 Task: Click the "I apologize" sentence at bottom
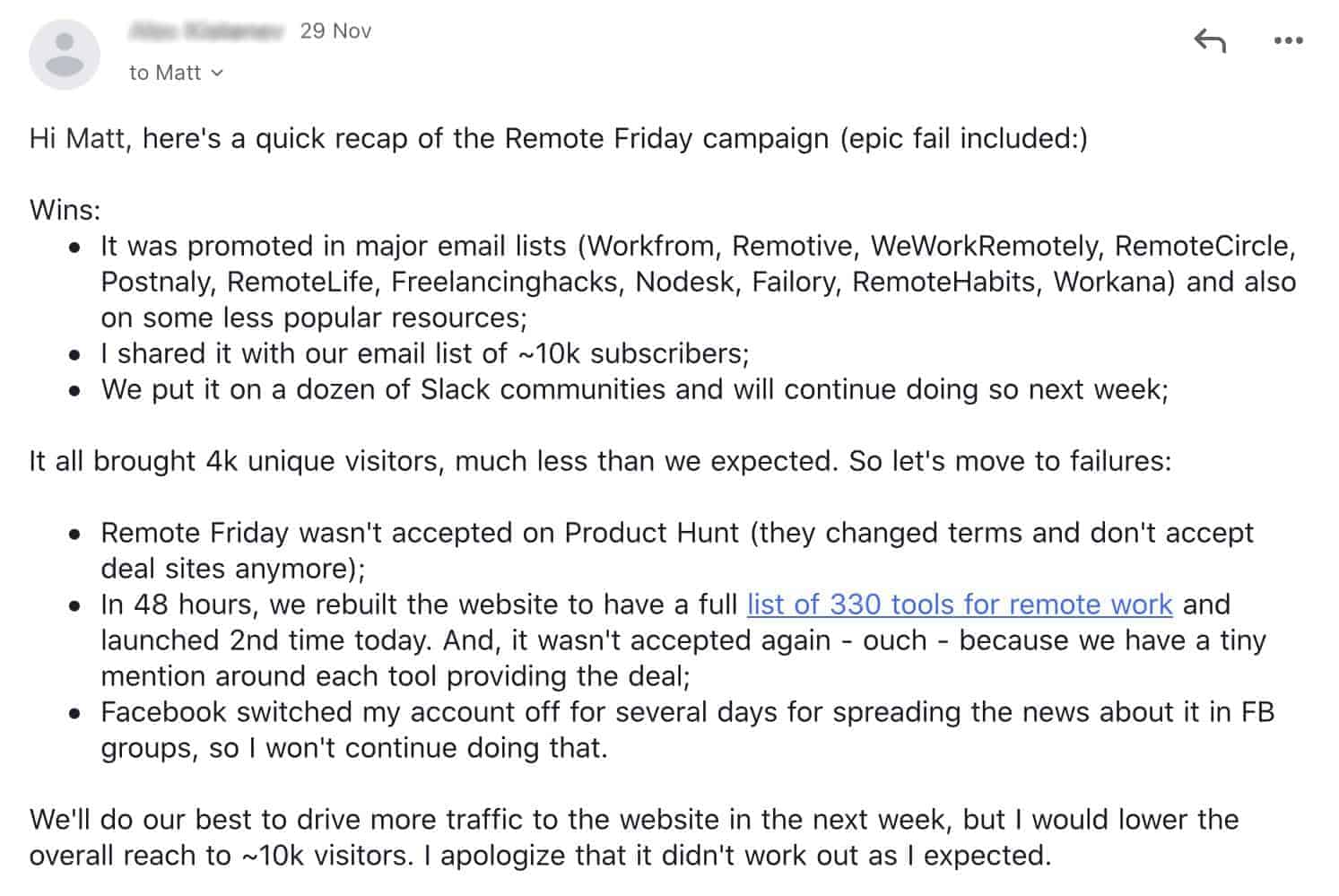pos(735,856)
